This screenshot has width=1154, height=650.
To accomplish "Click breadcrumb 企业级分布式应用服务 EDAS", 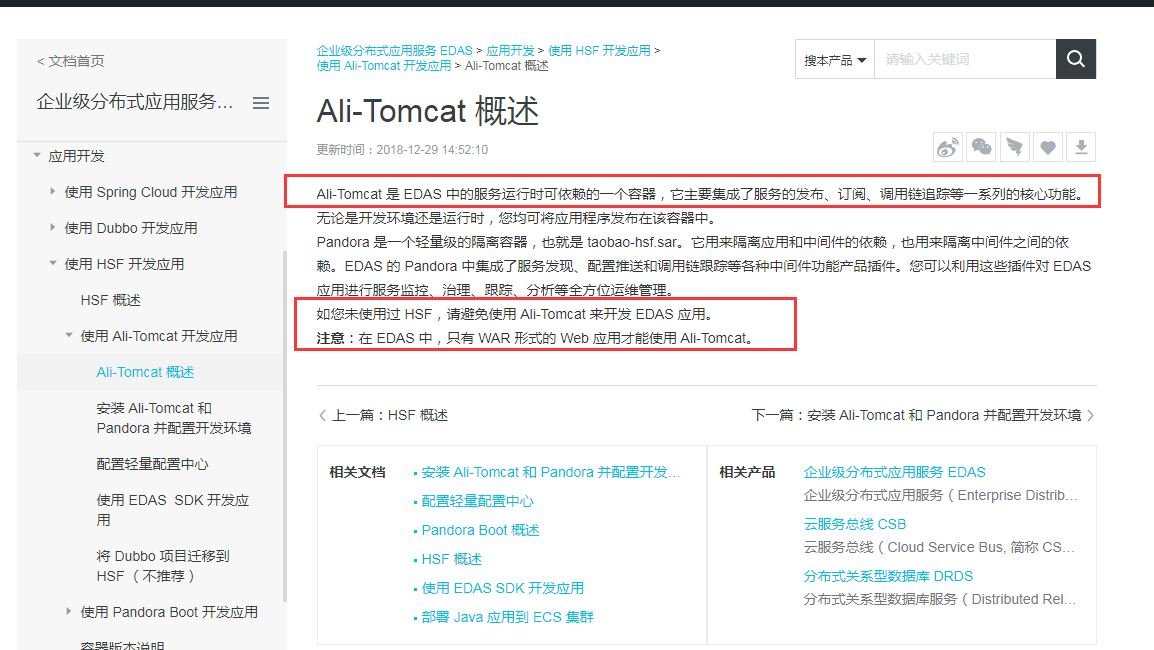I will pos(394,51).
